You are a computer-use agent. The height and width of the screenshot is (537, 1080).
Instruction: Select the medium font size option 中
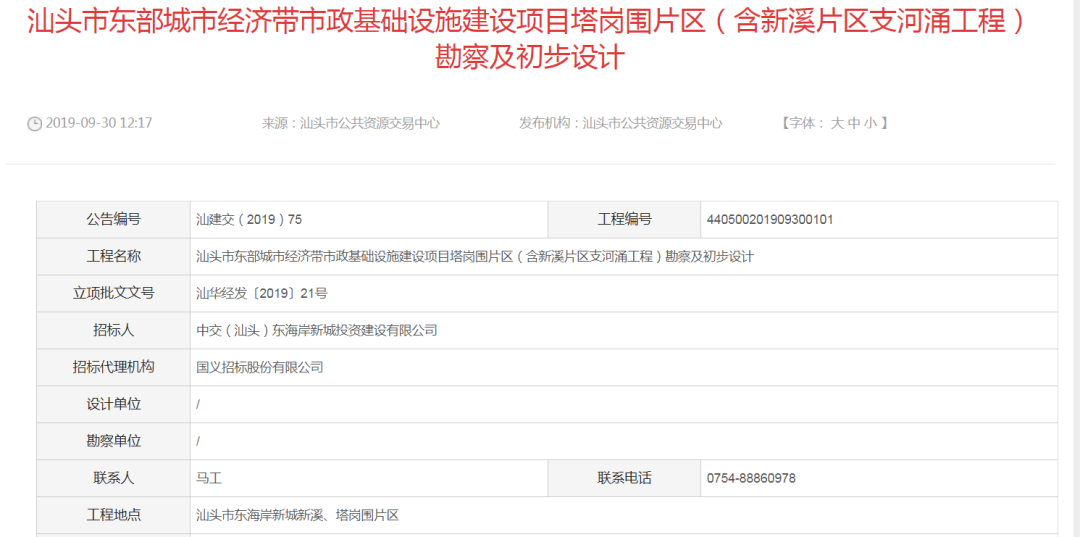pos(853,123)
